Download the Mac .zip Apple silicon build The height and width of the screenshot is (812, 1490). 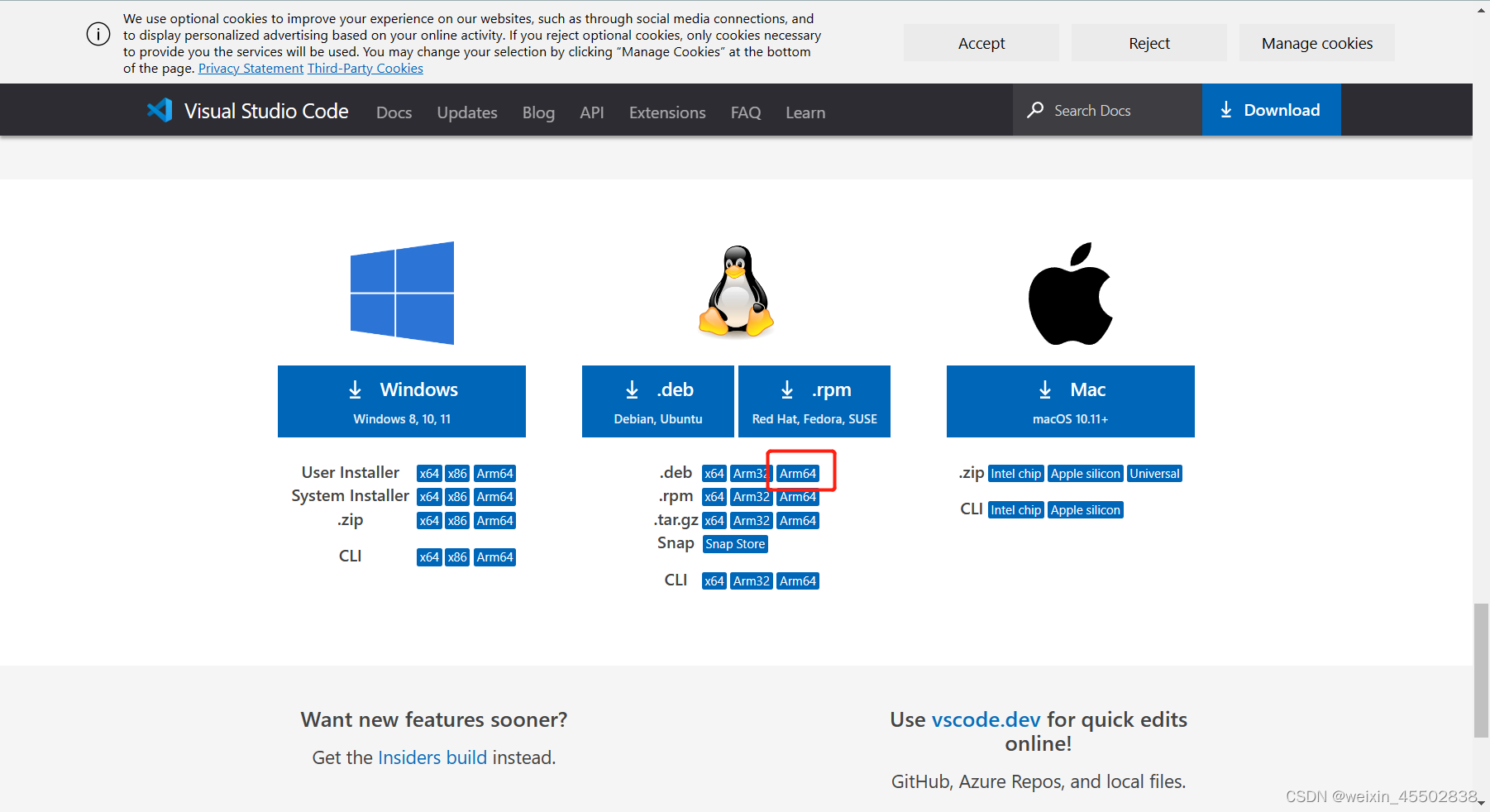pyautogui.click(x=1085, y=474)
